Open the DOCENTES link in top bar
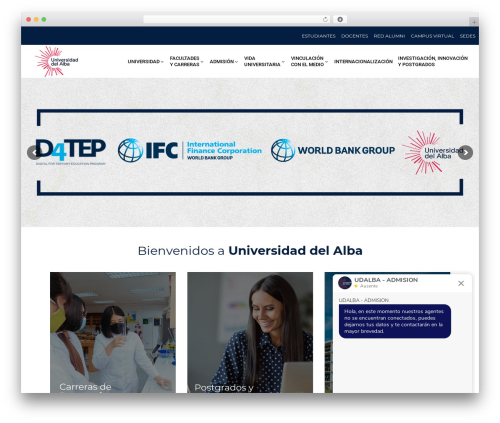 coord(354,36)
